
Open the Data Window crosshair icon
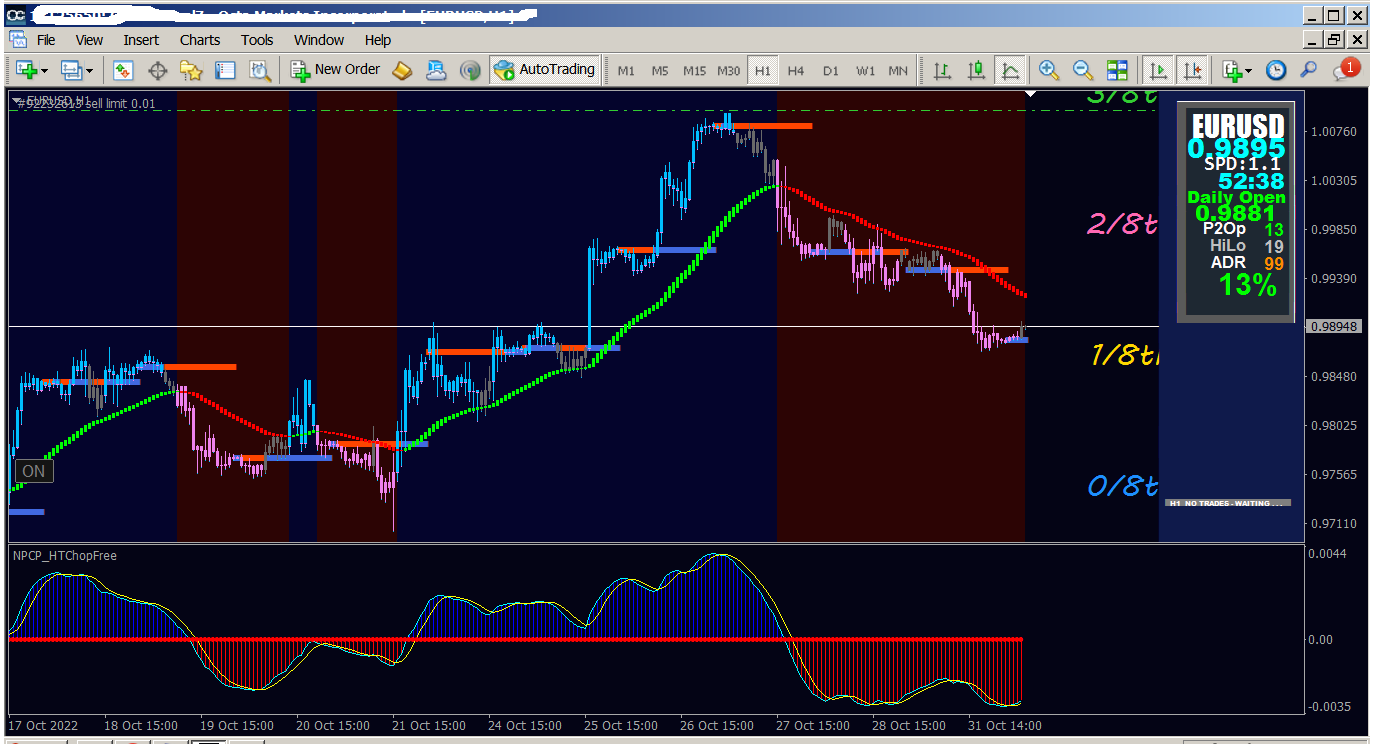(157, 70)
